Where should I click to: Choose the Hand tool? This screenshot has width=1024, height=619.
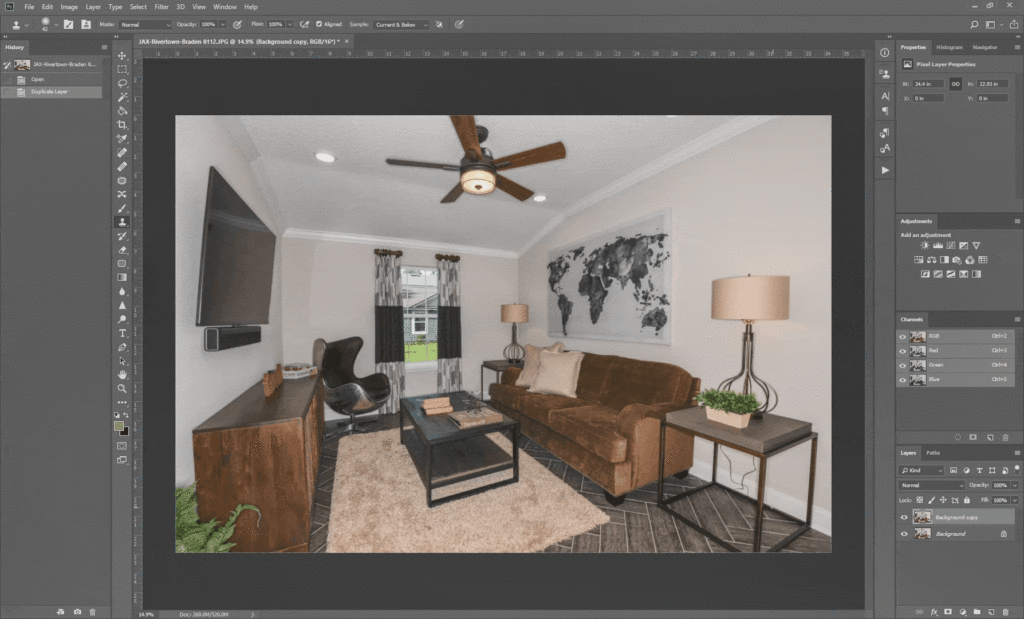pyautogui.click(x=122, y=374)
